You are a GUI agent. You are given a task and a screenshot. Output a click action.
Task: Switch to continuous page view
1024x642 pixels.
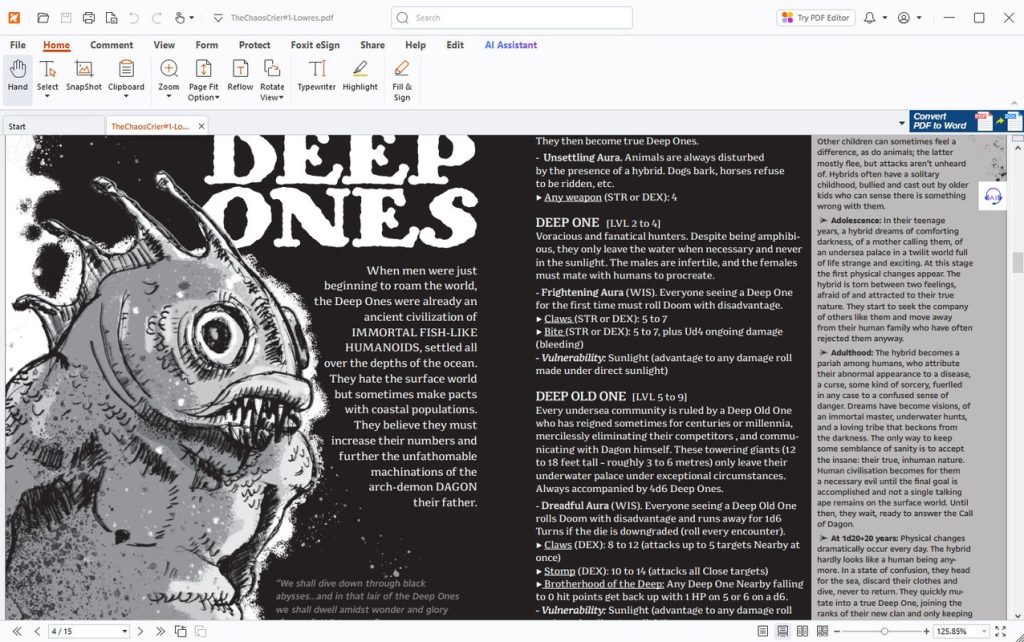pos(782,631)
